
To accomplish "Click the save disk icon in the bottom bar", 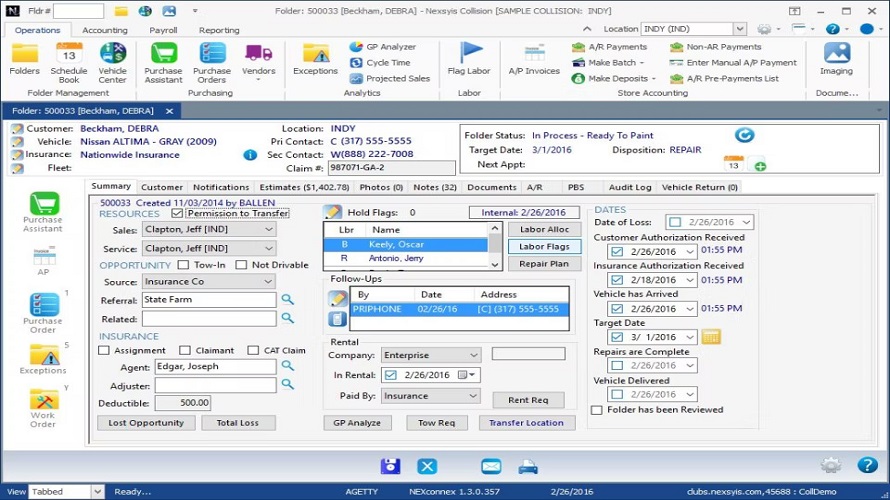I will click(x=391, y=466).
